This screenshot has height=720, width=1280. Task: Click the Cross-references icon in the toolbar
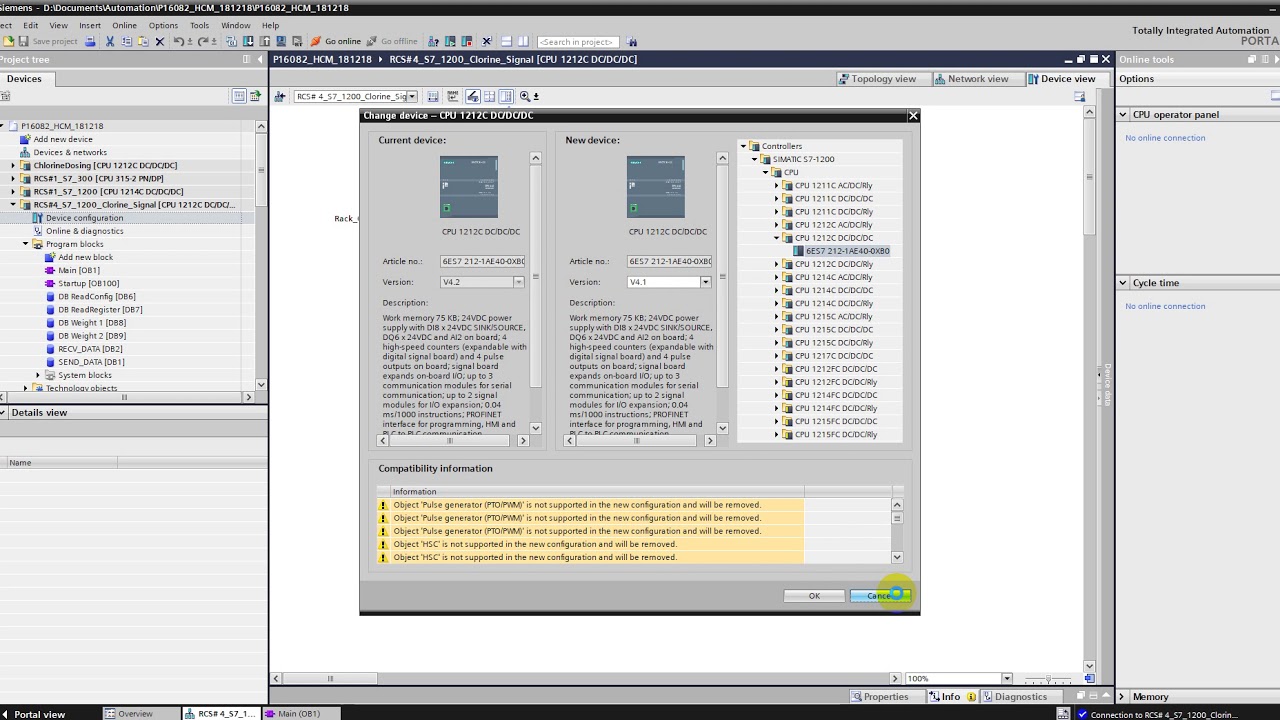coord(487,41)
